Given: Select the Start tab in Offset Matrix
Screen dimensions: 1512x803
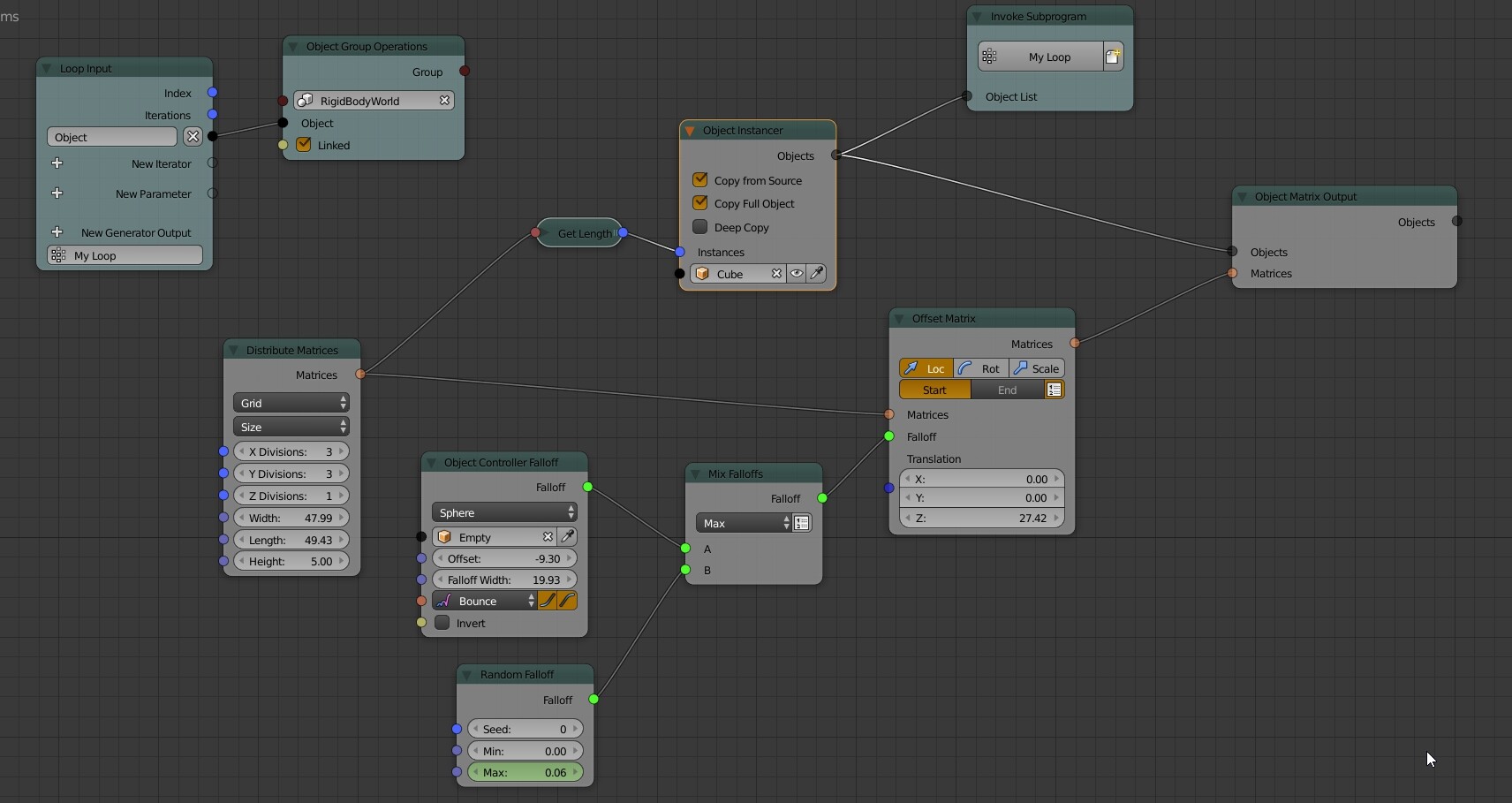Looking at the screenshot, I should (x=934, y=390).
